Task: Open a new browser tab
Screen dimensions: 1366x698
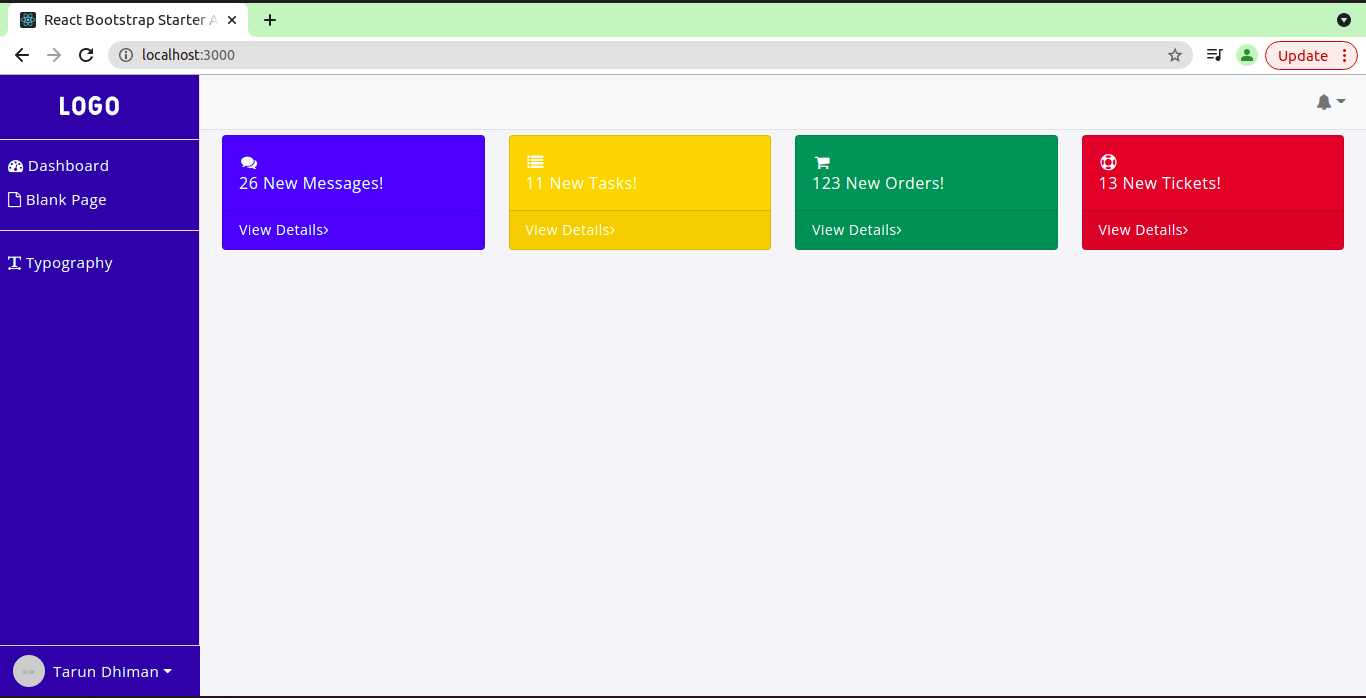Action: click(x=270, y=20)
